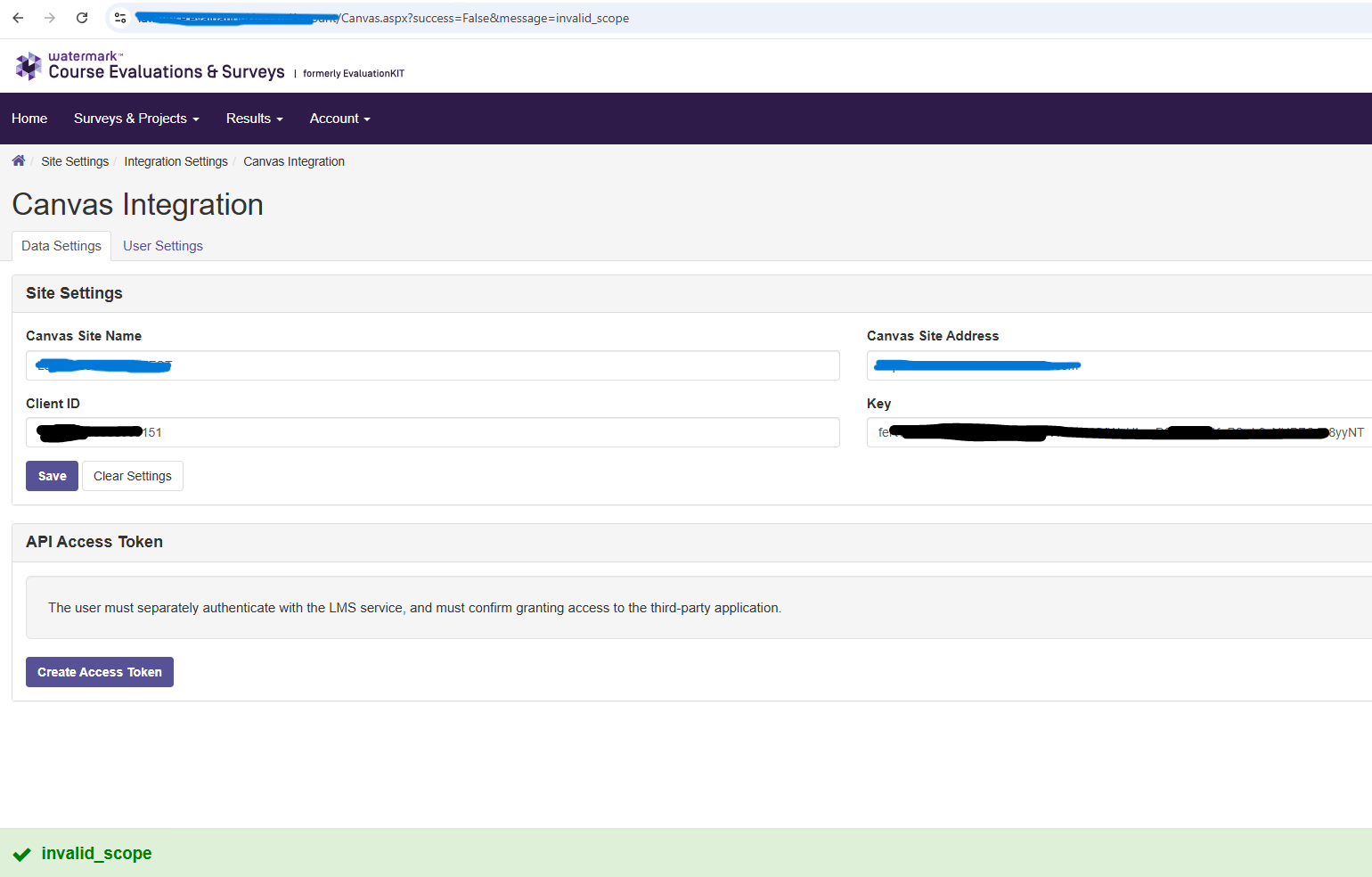Click the invalid_scope checkmark icon
This screenshot has height=877, width=1372.
[x=22, y=855]
